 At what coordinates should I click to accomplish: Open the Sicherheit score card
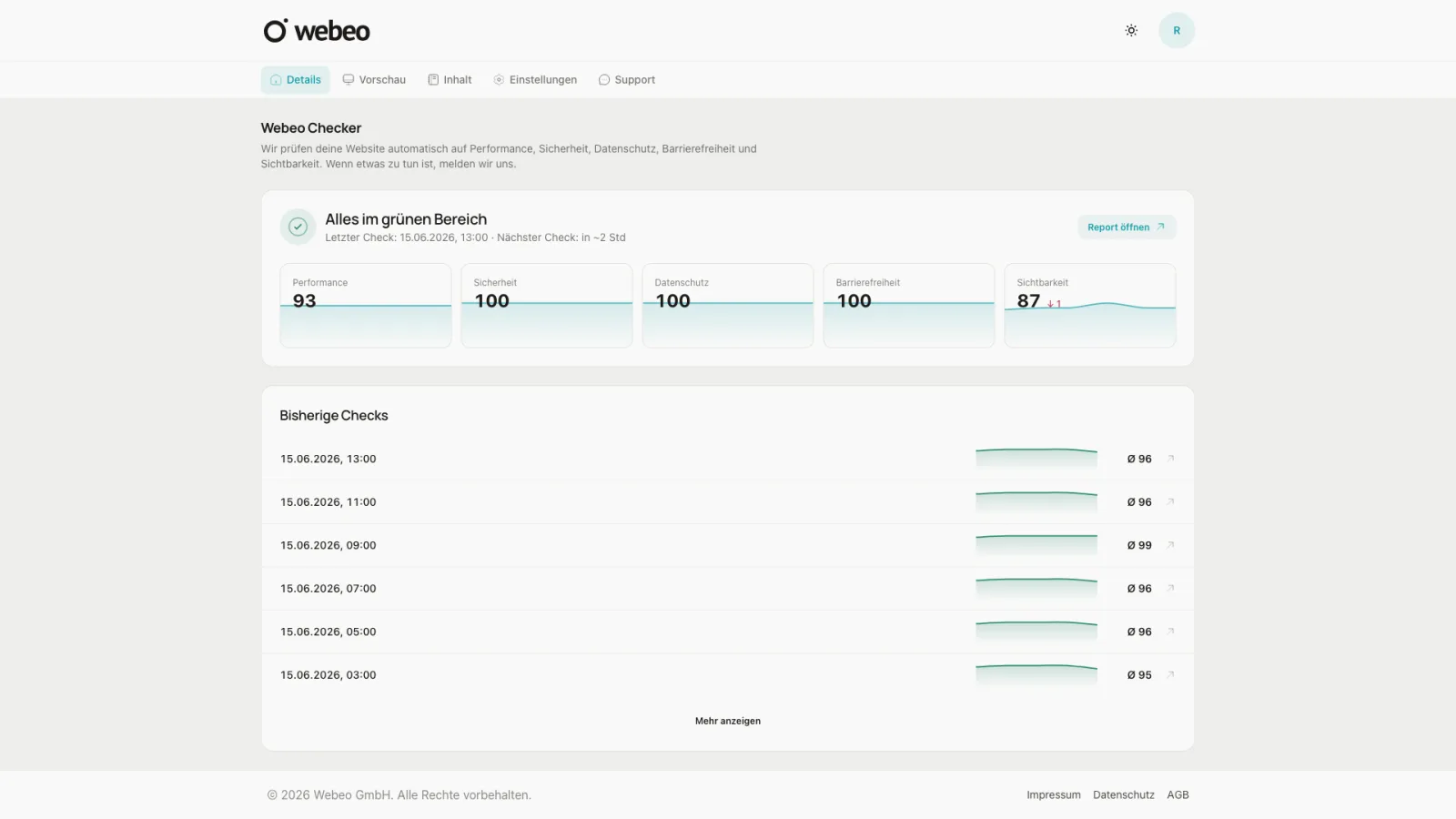[x=547, y=306]
